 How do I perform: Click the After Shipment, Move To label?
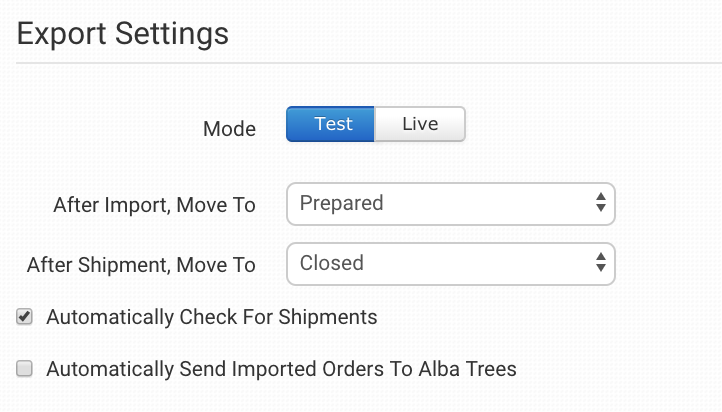(141, 265)
